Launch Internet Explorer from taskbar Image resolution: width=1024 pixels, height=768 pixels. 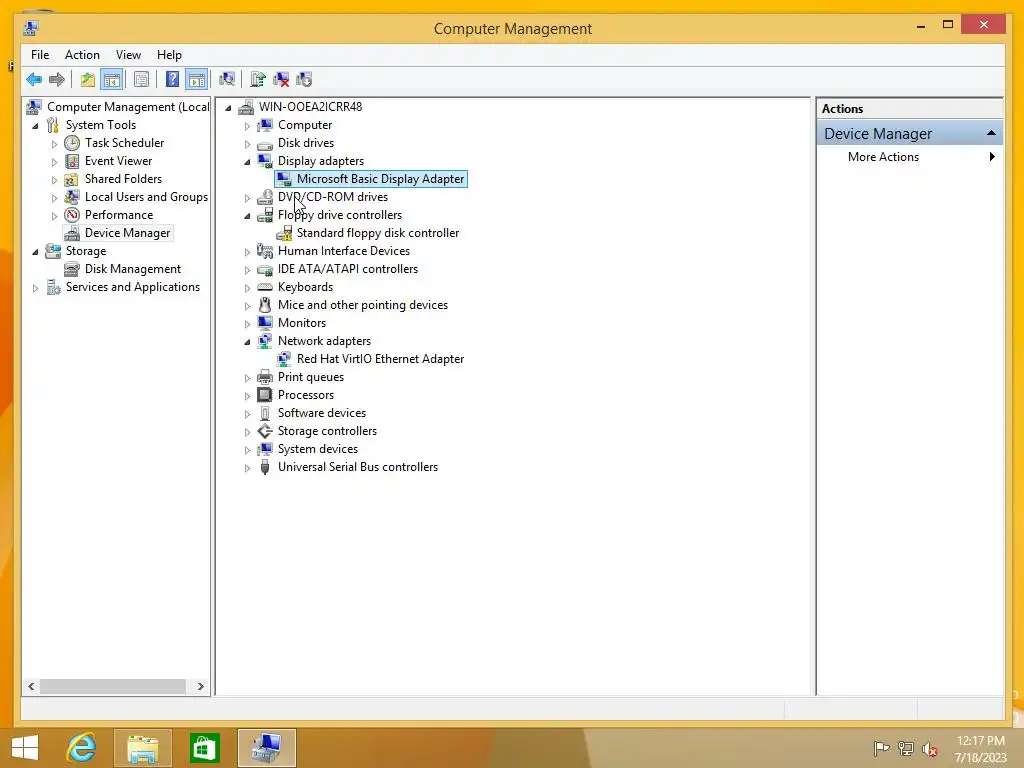82,748
